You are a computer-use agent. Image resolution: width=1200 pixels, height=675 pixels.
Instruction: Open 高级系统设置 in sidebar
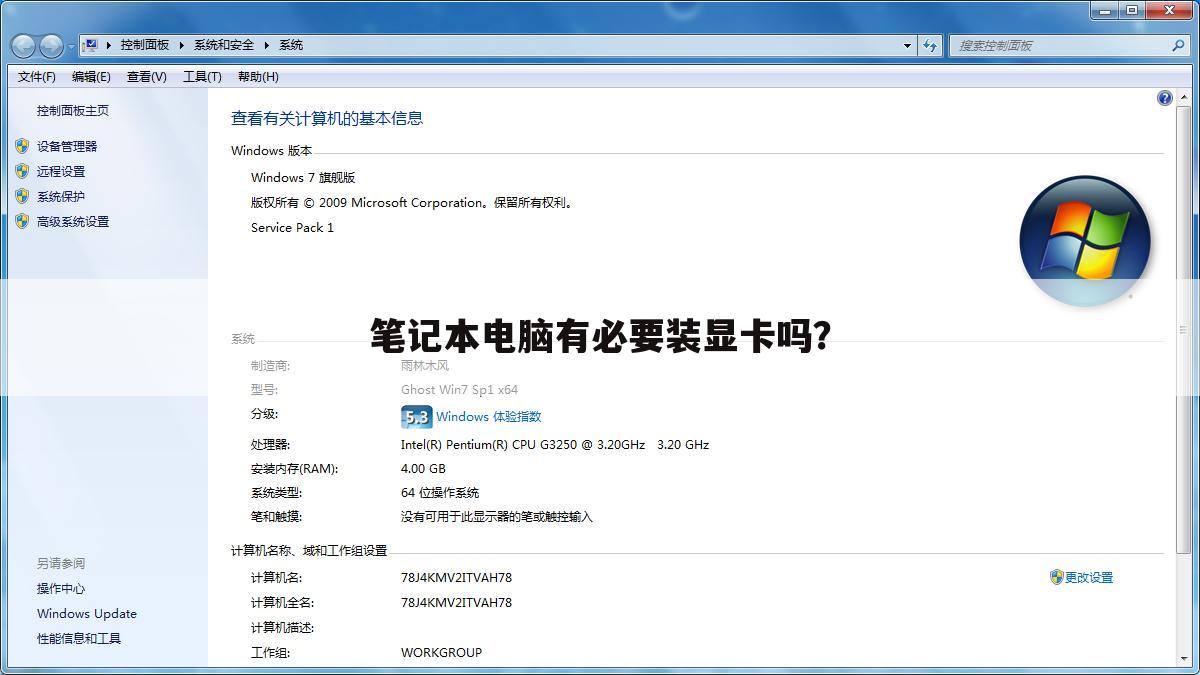click(x=73, y=221)
